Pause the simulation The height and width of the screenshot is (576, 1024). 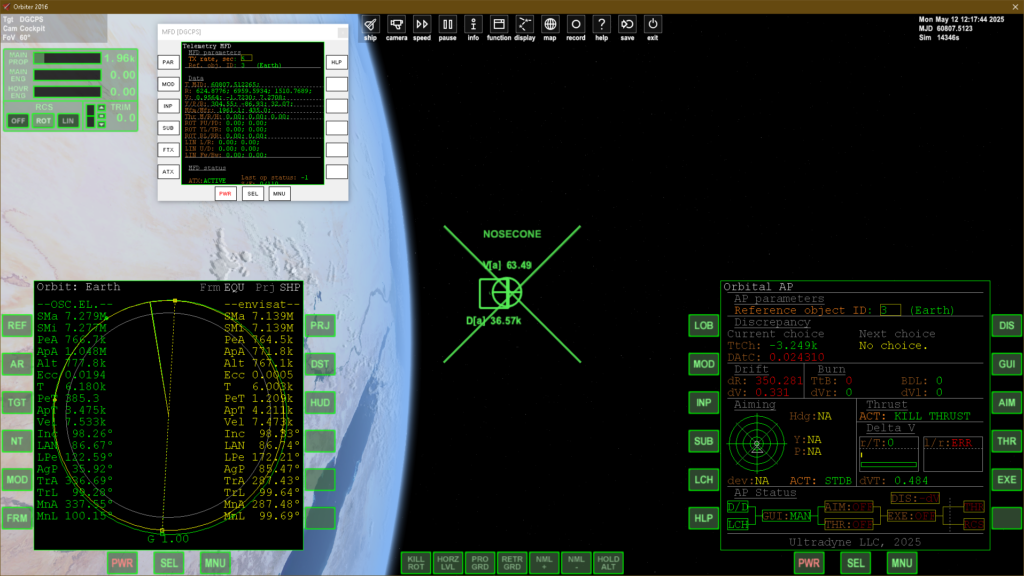(x=447, y=29)
